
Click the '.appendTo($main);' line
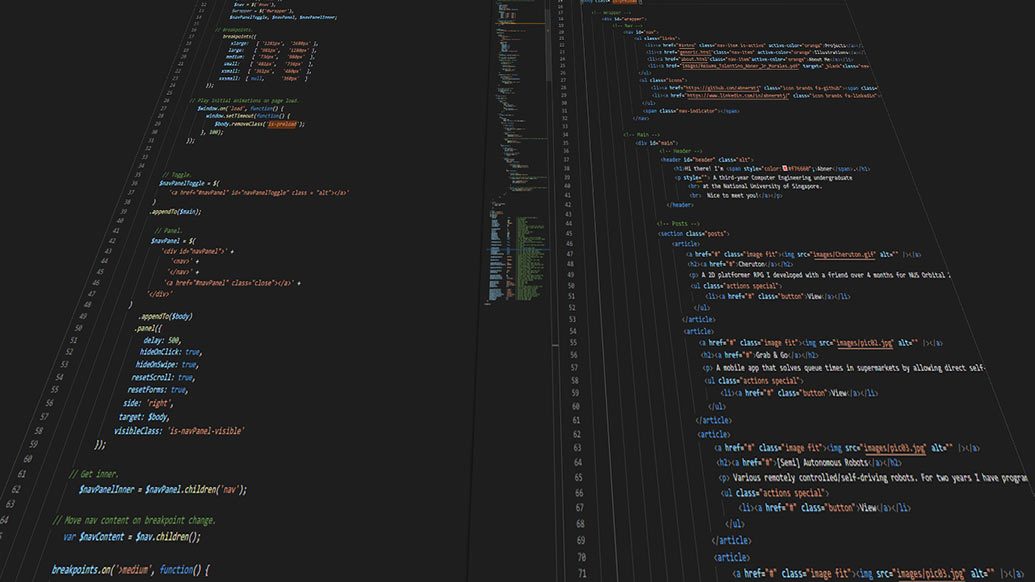click(176, 212)
